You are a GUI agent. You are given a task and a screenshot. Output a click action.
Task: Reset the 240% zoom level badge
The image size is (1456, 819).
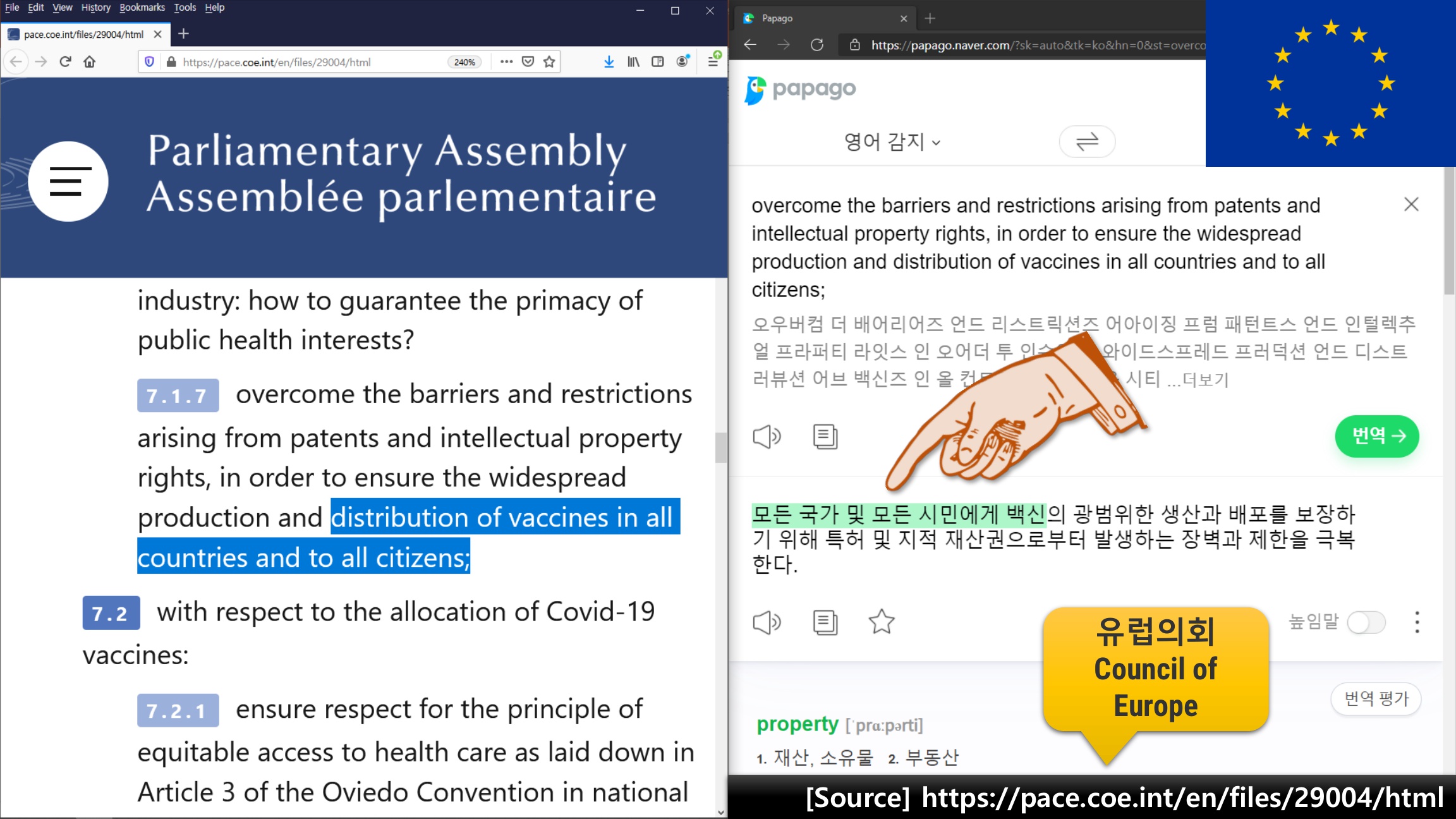464,62
